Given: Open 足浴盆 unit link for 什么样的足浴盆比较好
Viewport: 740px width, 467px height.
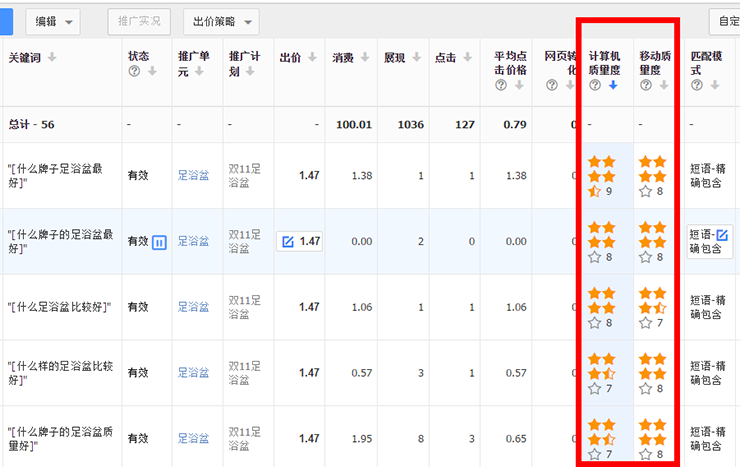Looking at the screenshot, I should tap(193, 373).
